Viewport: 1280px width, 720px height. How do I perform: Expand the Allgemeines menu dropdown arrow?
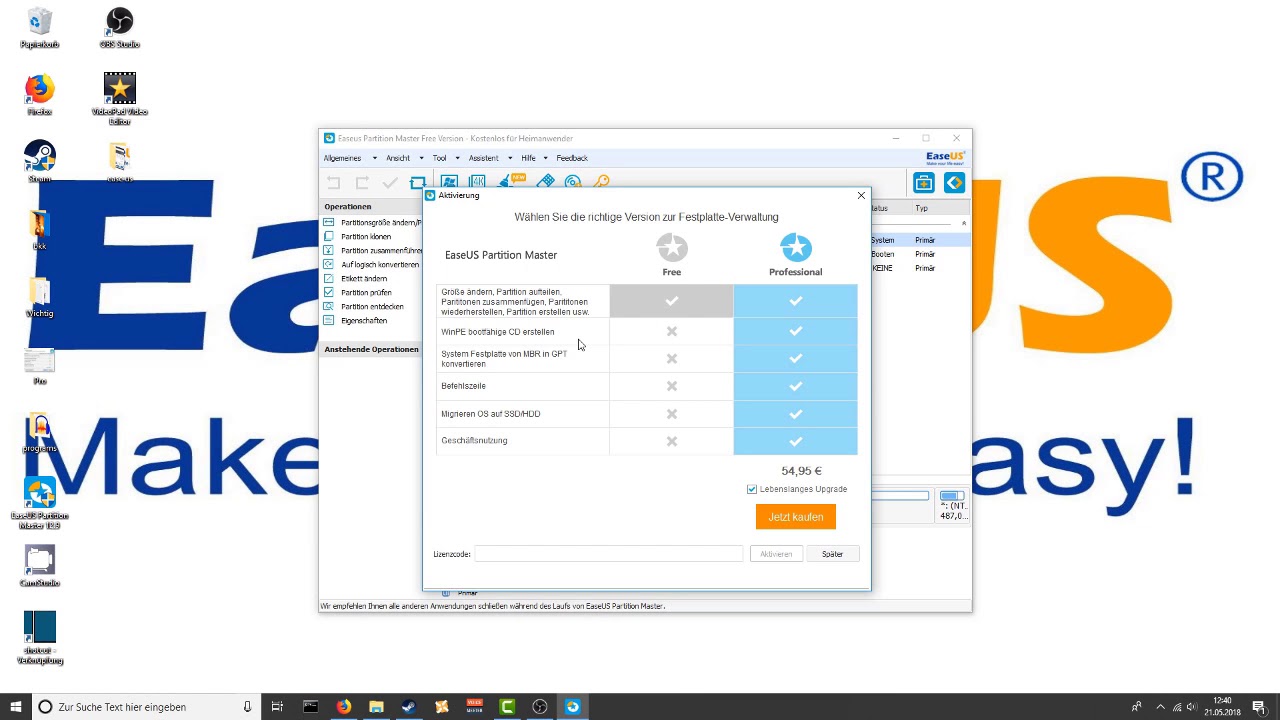click(375, 158)
